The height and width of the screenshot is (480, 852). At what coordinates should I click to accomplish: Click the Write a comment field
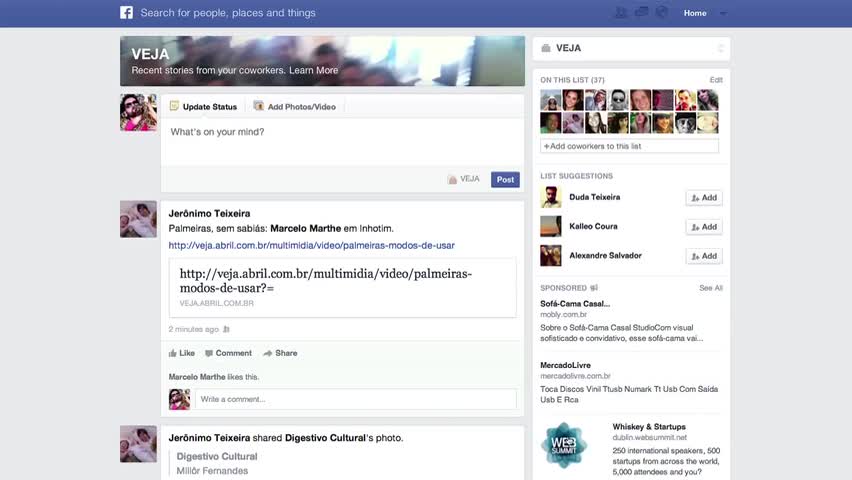point(356,399)
